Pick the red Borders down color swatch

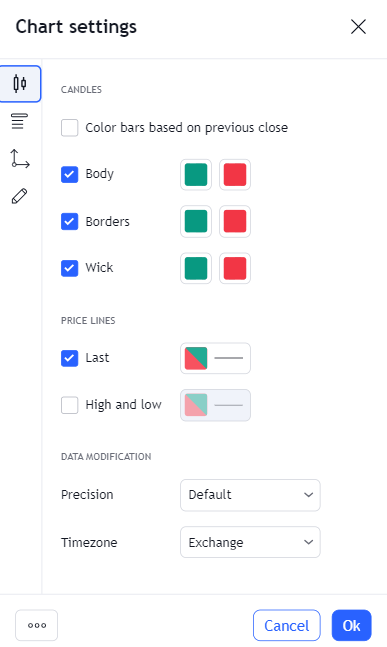tap(235, 222)
